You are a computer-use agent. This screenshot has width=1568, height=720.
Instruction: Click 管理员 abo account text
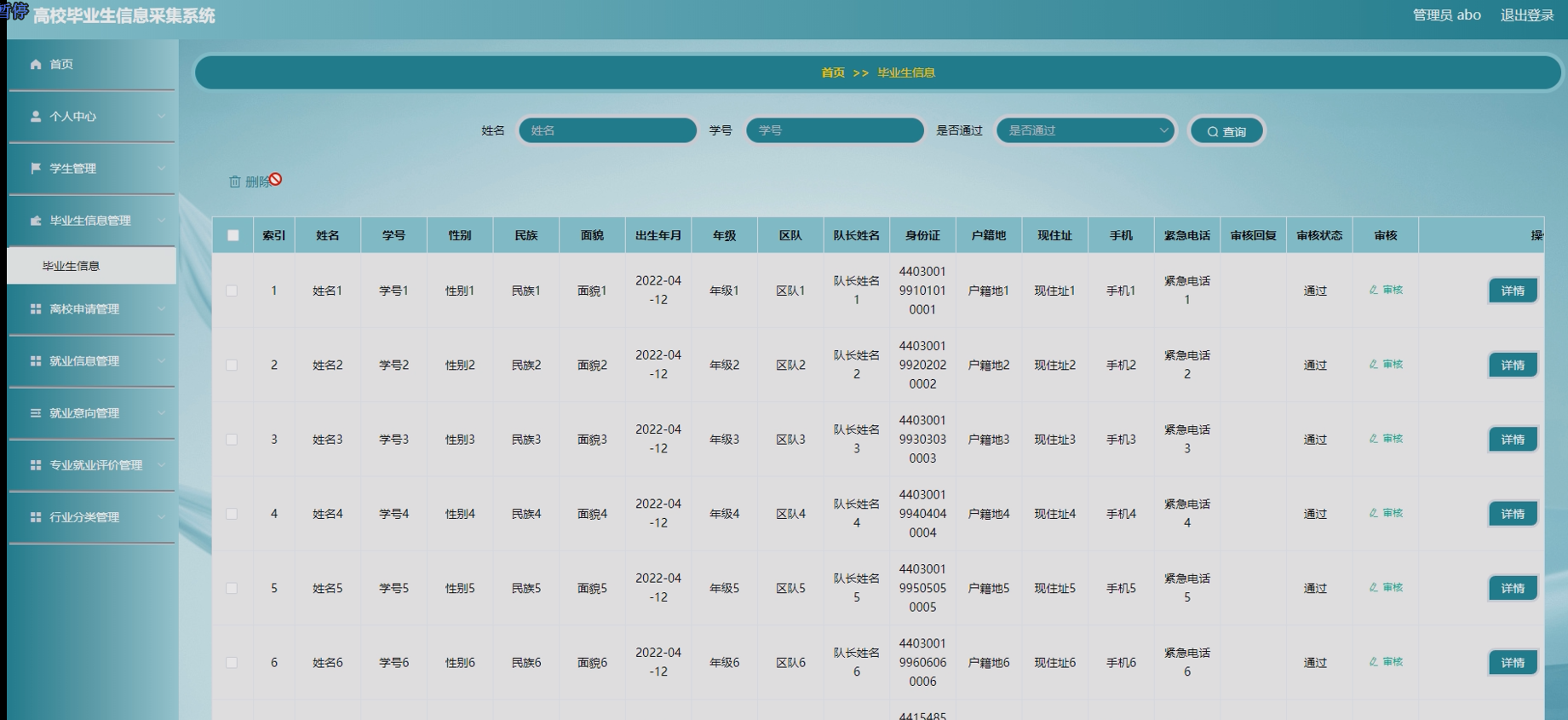point(1446,15)
